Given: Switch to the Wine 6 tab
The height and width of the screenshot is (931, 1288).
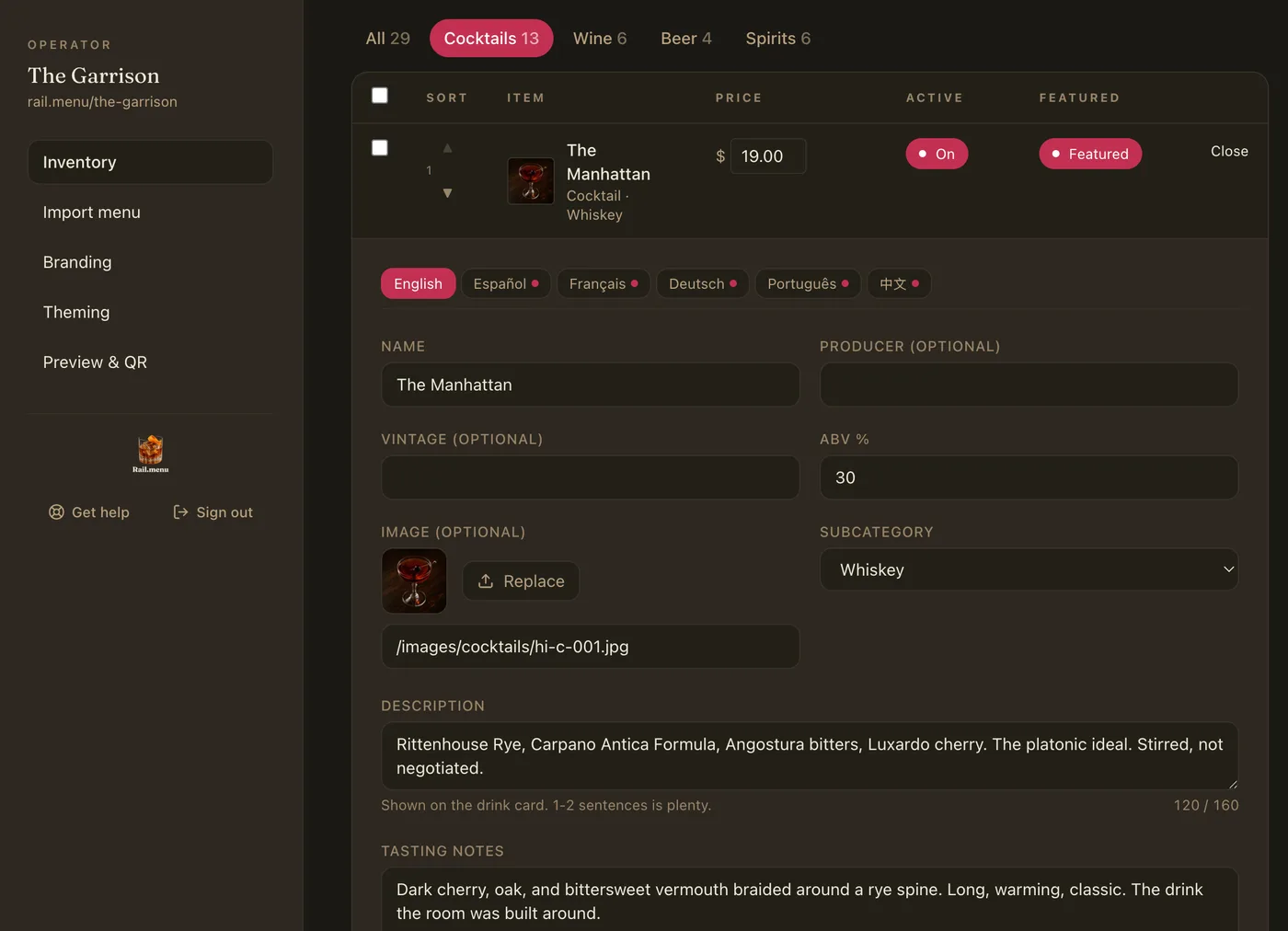Looking at the screenshot, I should point(600,39).
